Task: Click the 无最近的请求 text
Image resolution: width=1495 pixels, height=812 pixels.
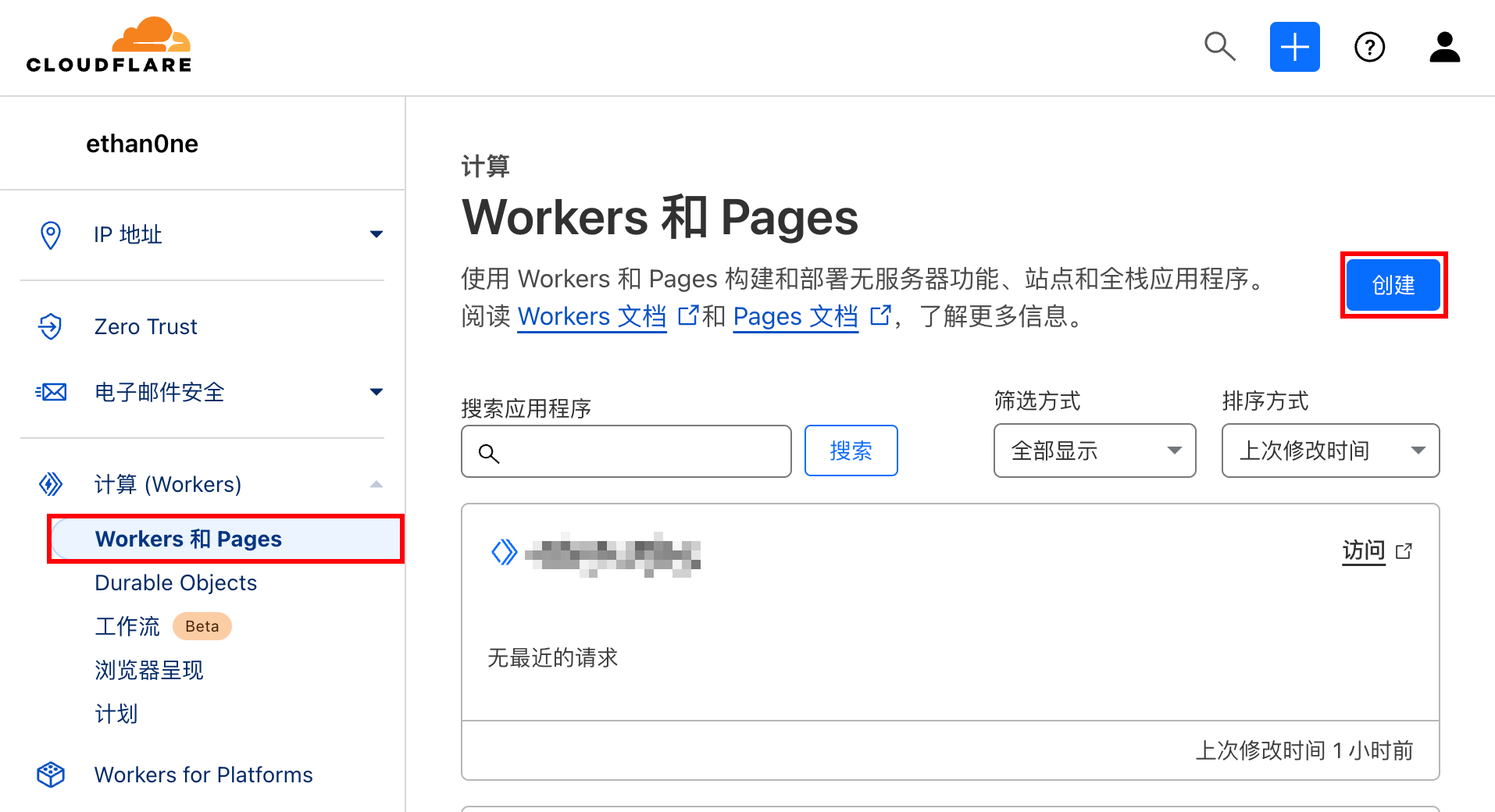Action: click(552, 657)
